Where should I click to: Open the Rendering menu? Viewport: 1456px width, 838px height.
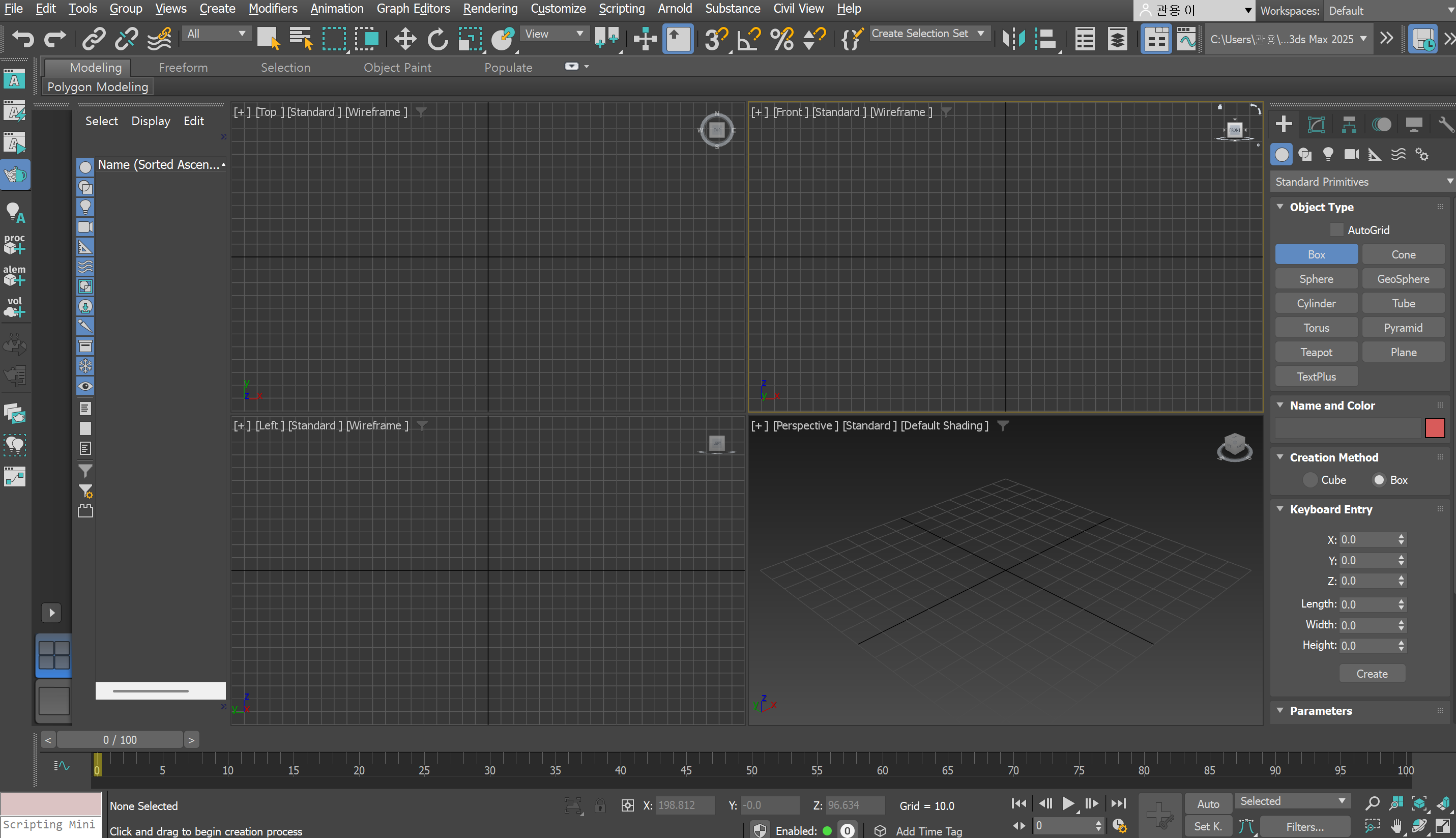click(490, 9)
